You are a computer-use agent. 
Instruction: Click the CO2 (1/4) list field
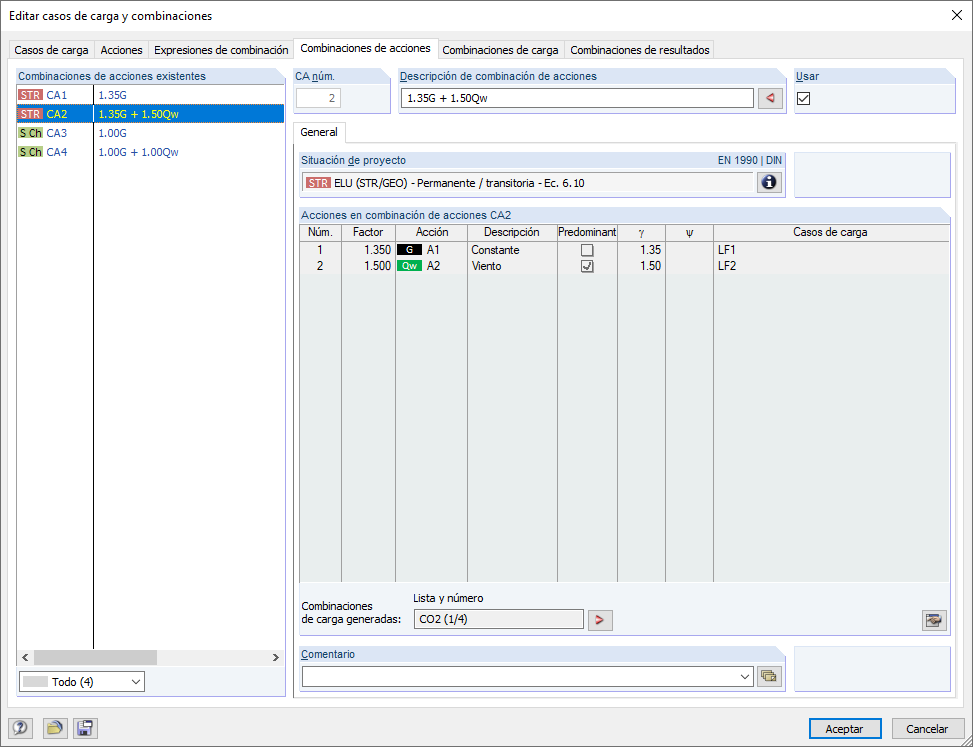click(x=499, y=619)
